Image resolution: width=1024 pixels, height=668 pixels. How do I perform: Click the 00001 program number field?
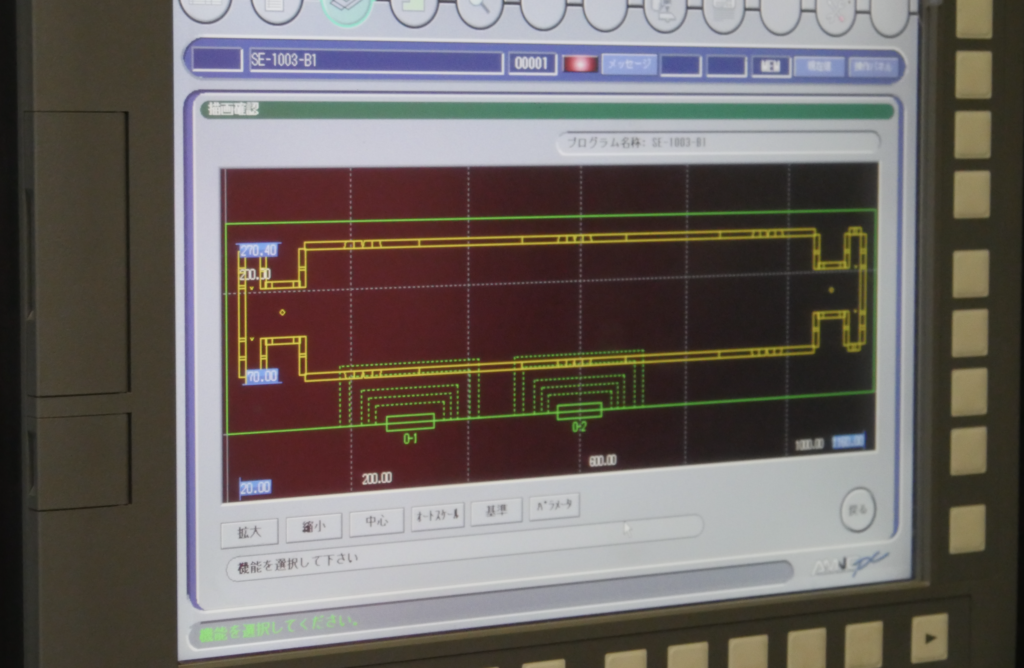(x=532, y=64)
